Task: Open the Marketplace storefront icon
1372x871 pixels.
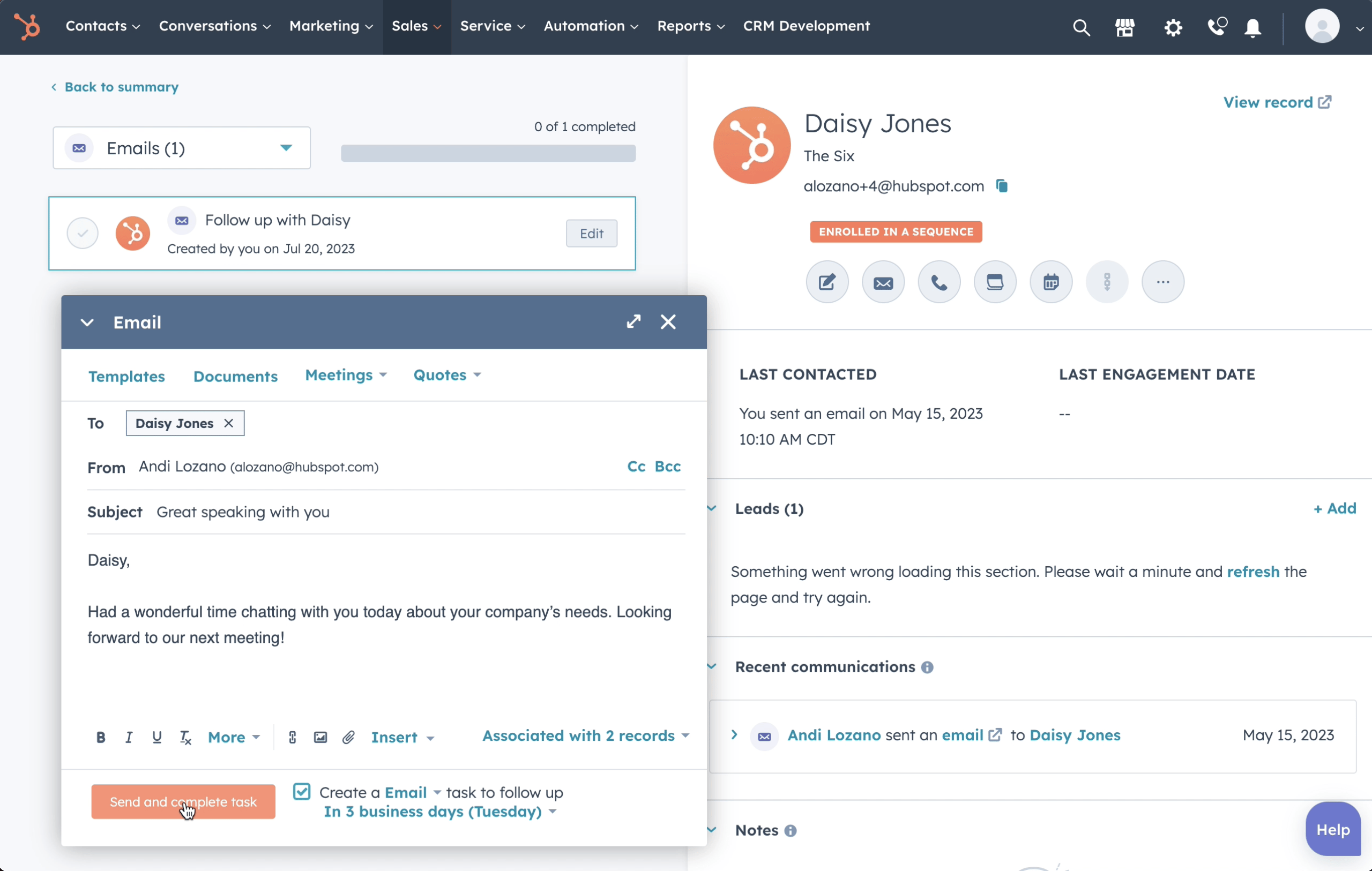Action: 1125,27
